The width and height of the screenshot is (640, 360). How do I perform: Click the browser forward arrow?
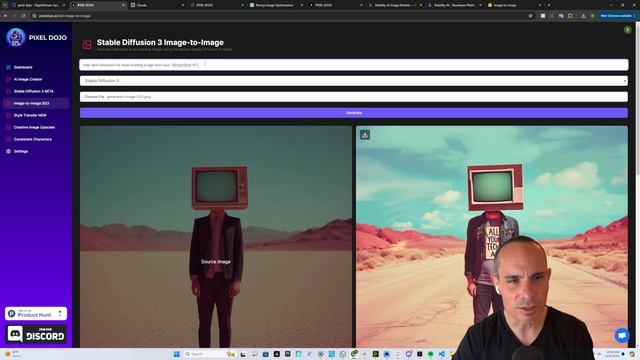pos(14,16)
